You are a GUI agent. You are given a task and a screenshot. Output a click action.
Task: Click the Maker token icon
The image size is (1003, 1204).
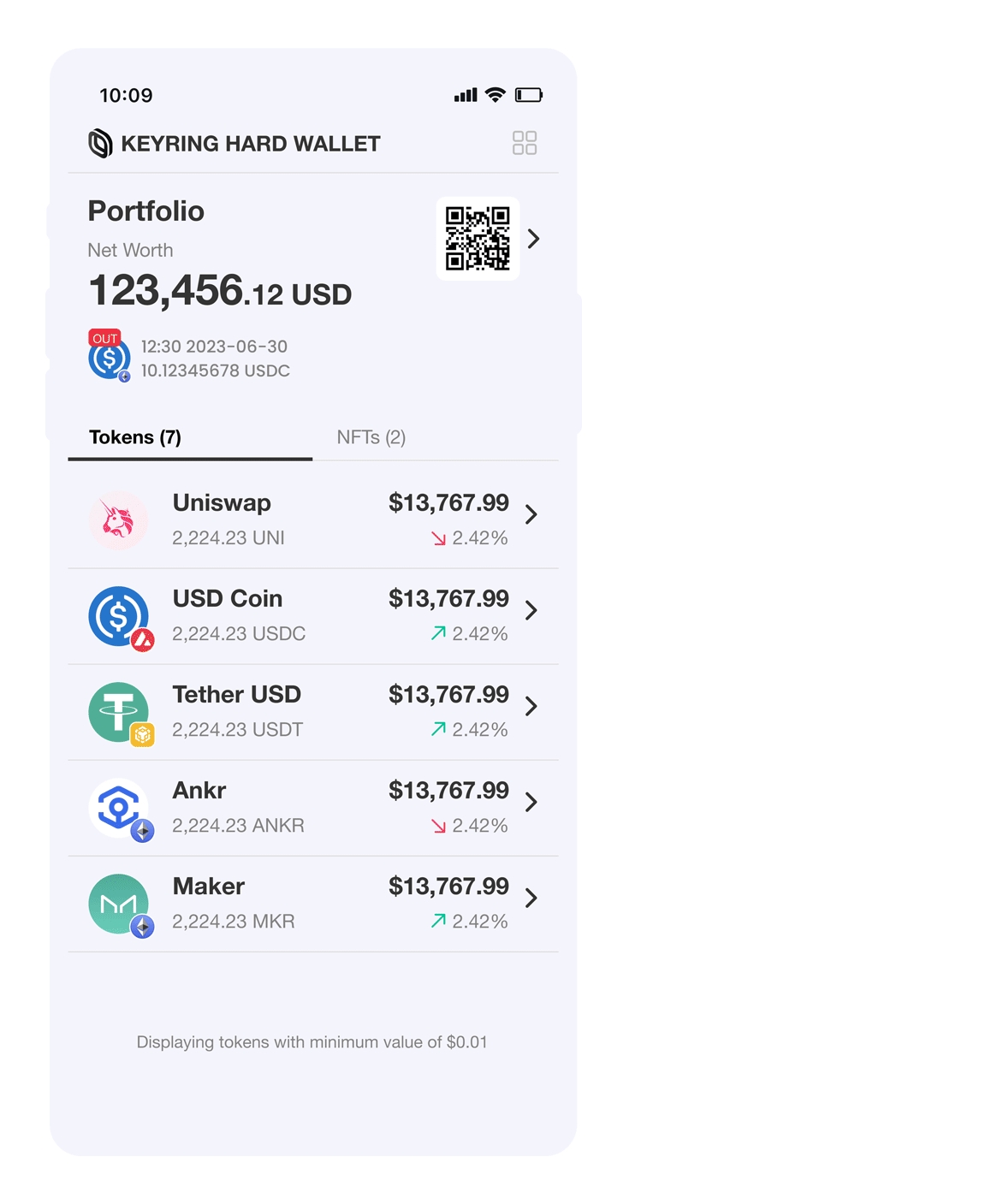pos(118,904)
